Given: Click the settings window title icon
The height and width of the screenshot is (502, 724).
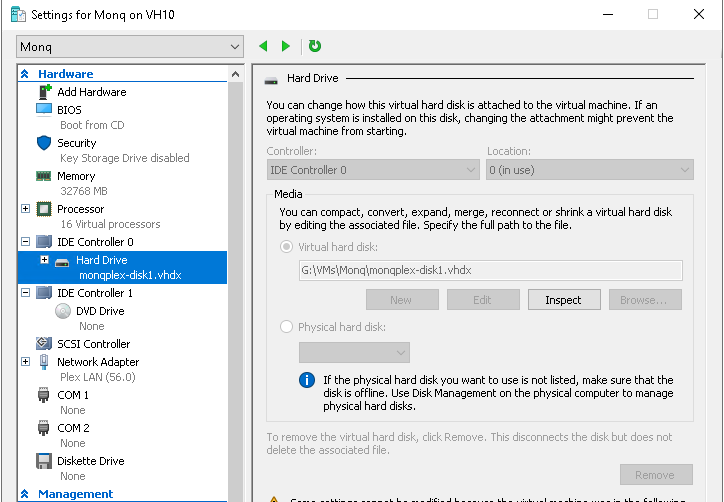Looking at the screenshot, I should point(18,14).
